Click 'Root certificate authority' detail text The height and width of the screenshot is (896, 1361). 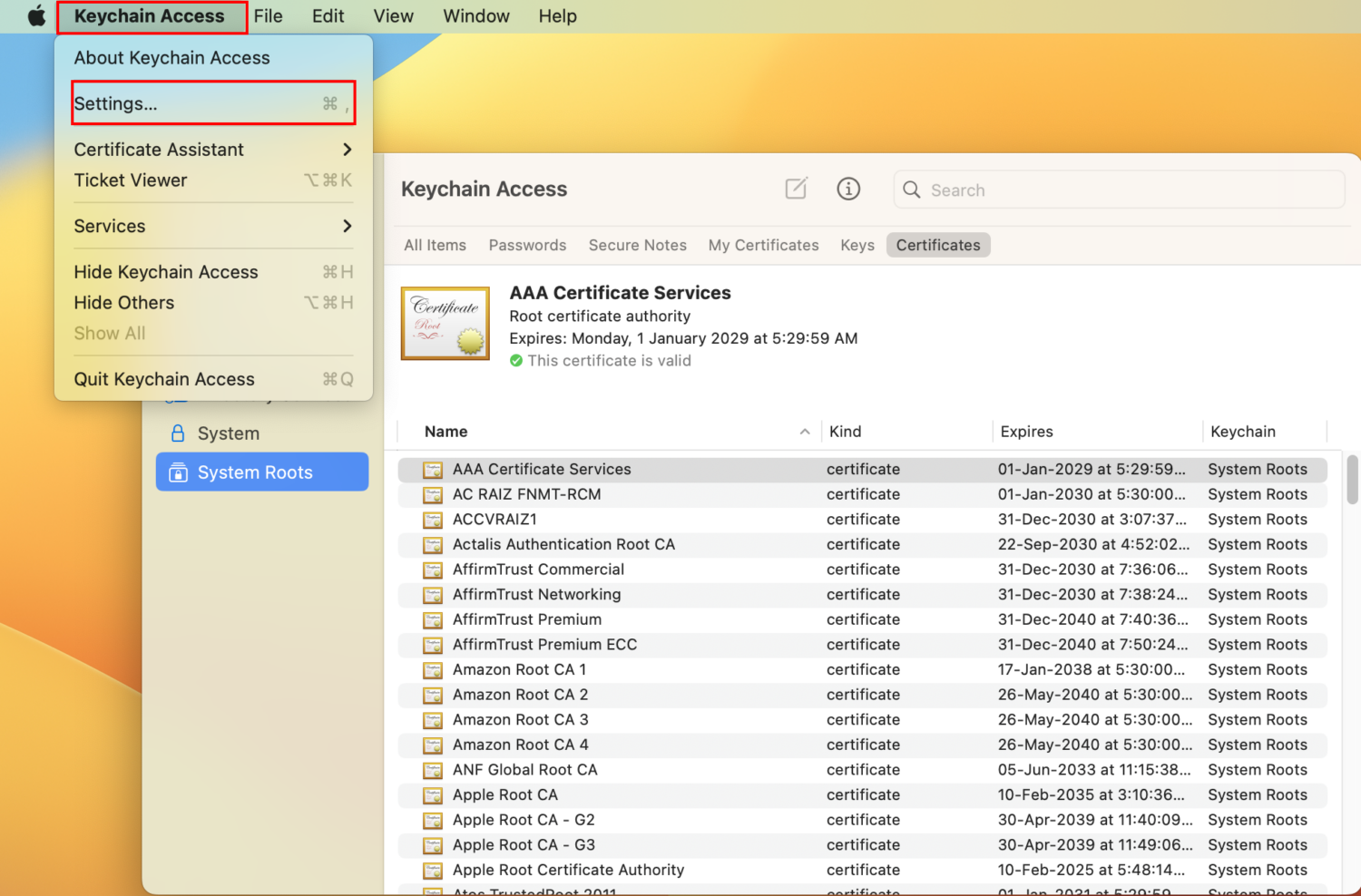point(600,317)
